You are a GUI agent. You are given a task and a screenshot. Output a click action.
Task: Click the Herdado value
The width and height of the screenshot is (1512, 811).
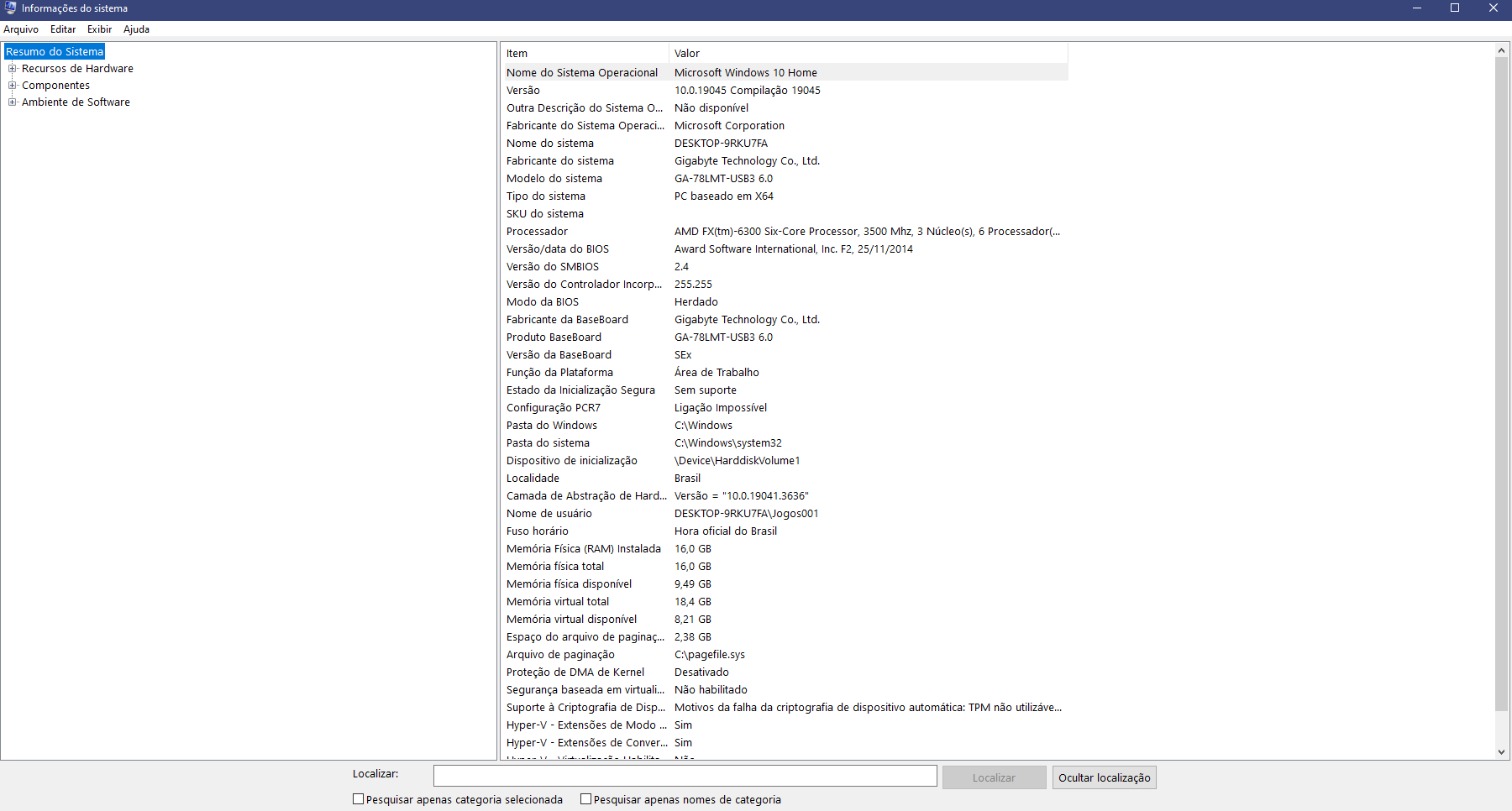696,302
